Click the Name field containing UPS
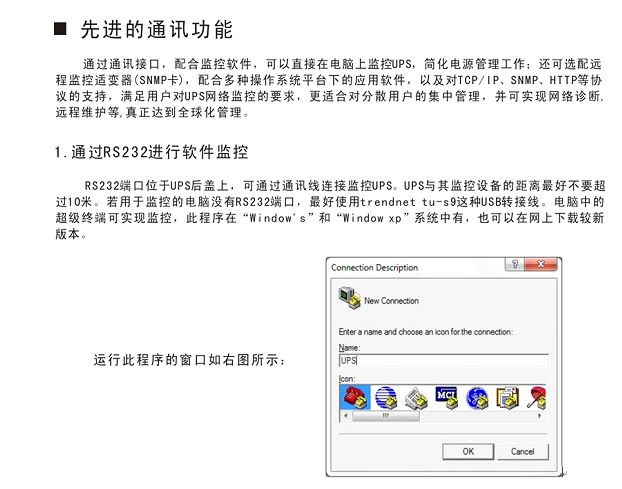This screenshot has width=622, height=489. (443, 361)
